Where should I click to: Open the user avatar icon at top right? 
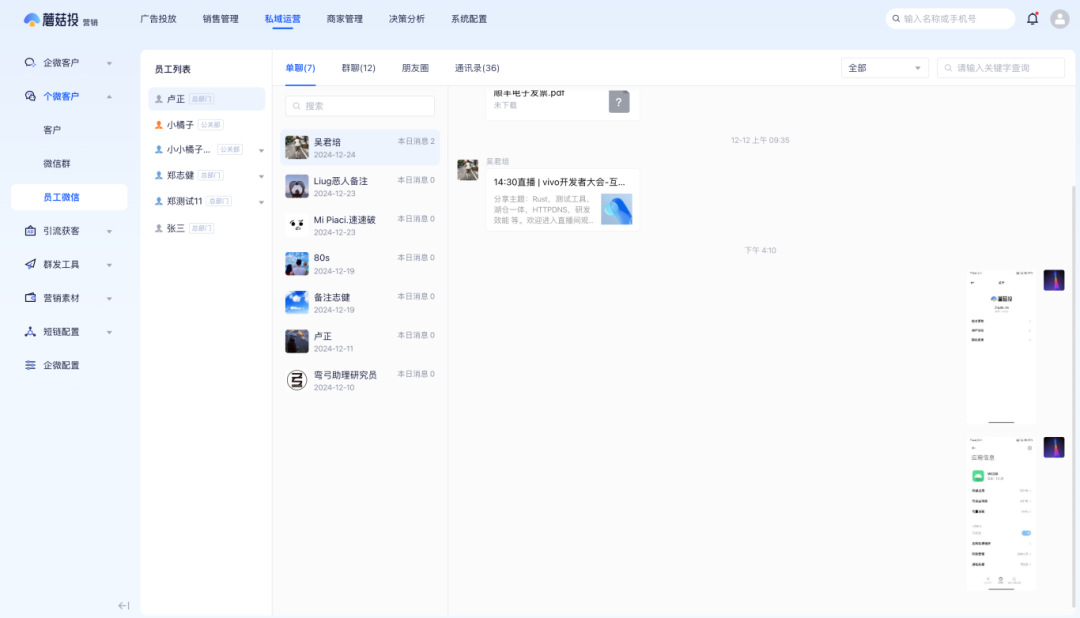tap(1060, 18)
